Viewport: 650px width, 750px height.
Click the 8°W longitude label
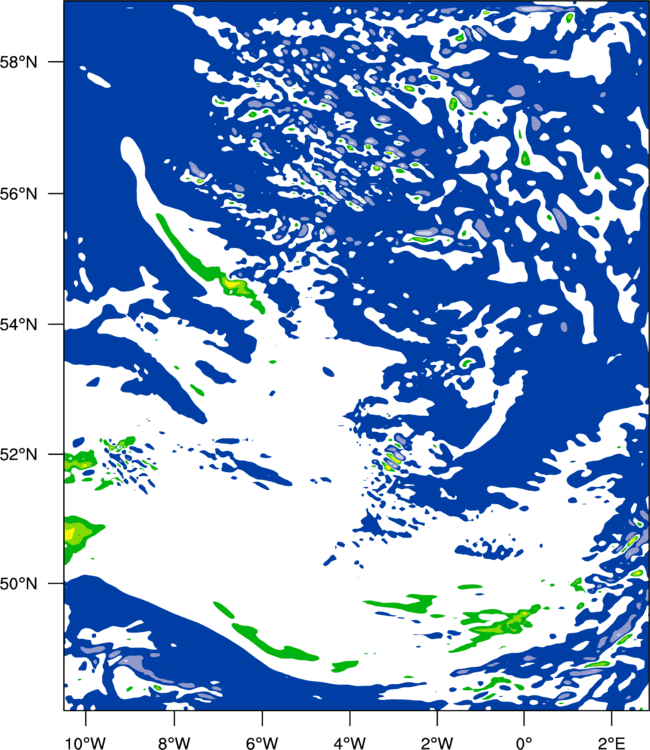[x=174, y=743]
